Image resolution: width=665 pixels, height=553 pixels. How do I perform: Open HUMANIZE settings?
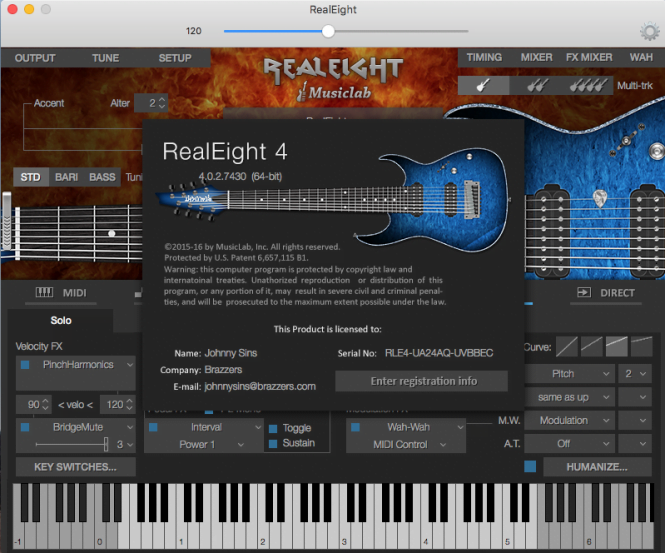pyautogui.click(x=597, y=467)
